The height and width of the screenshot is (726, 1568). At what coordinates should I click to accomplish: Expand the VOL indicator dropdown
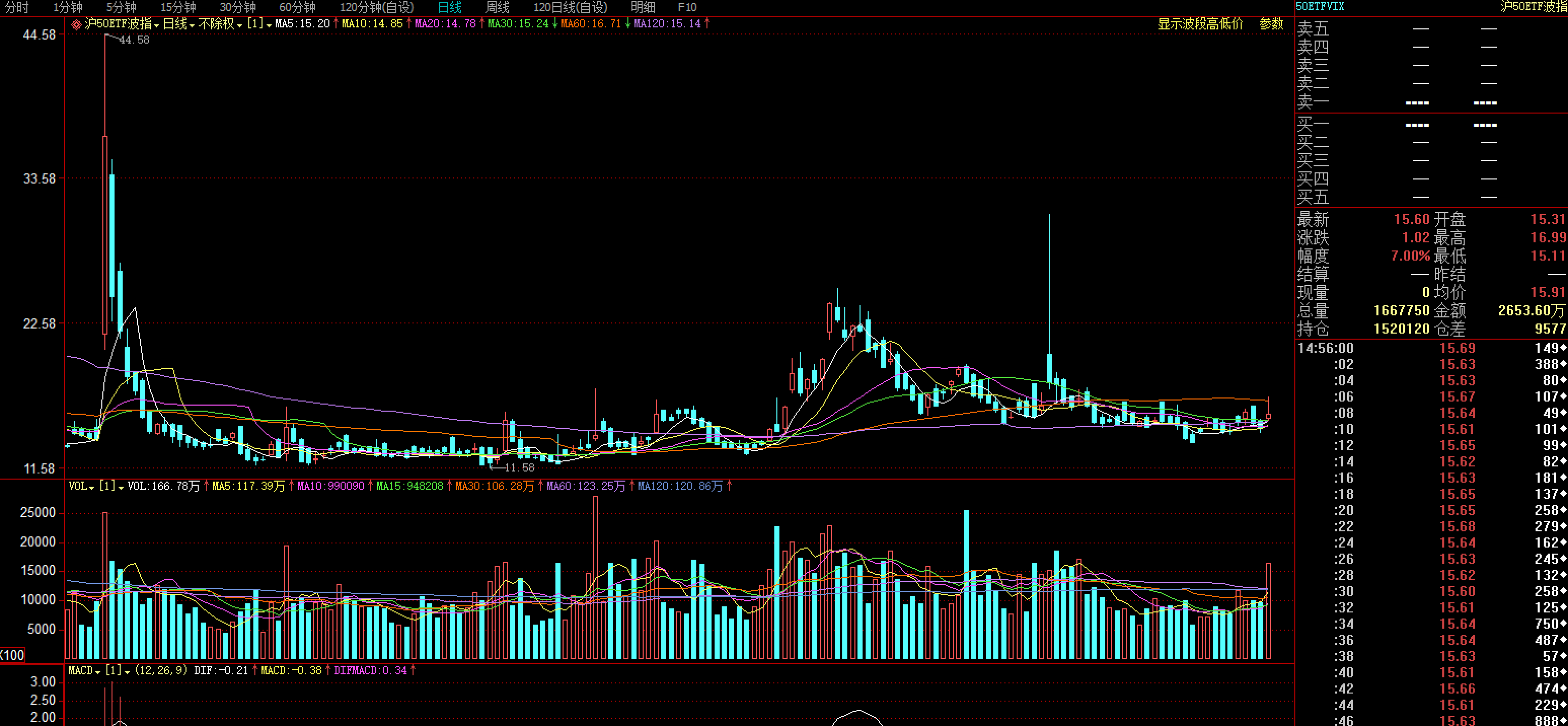[91, 487]
